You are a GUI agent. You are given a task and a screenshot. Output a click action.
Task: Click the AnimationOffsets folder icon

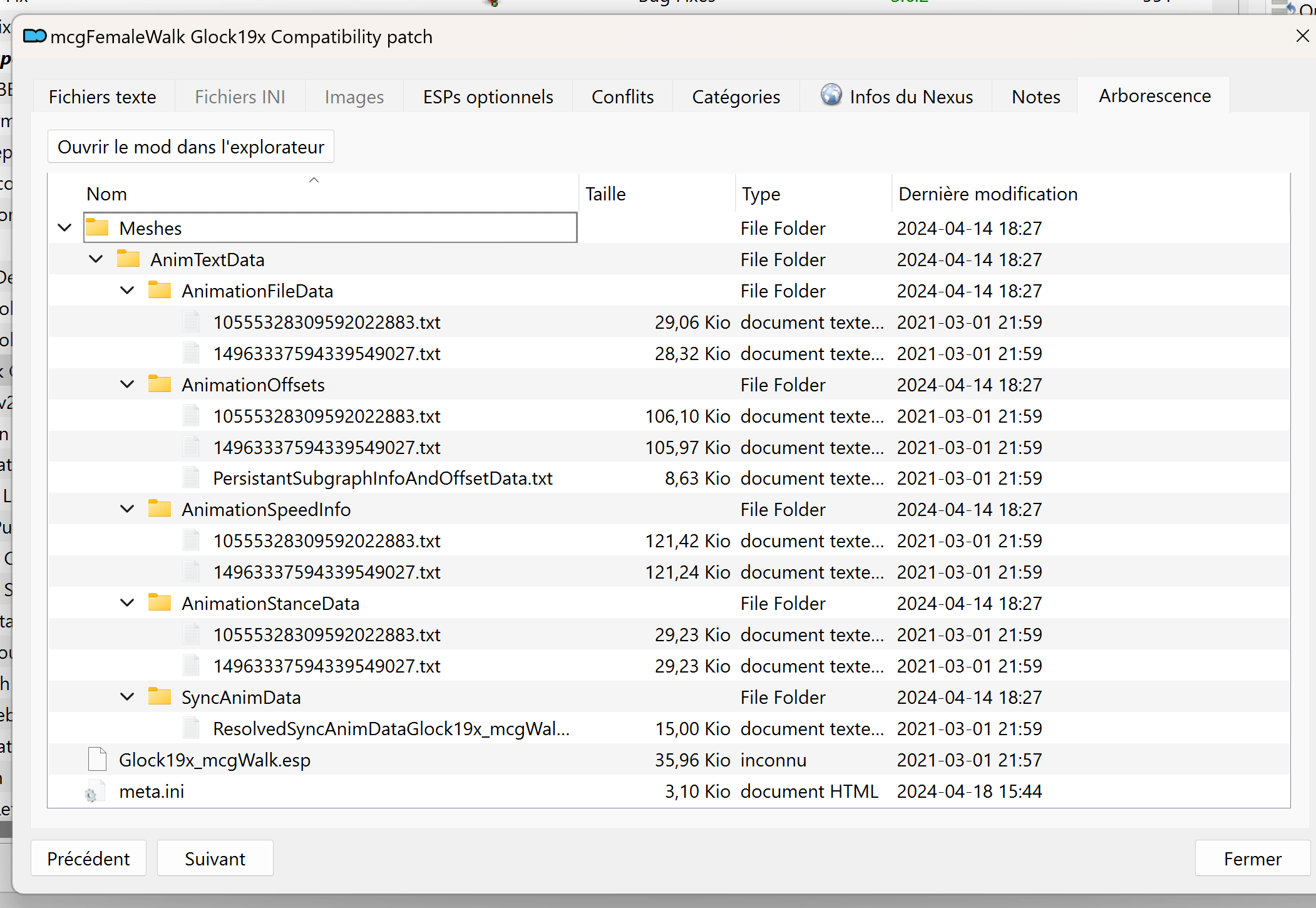160,384
